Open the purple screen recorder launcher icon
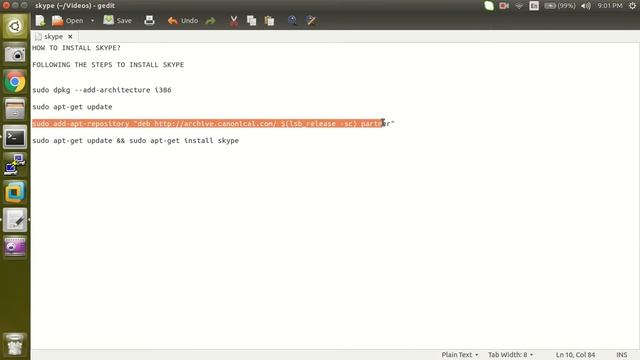640x360 pixels. click(15, 247)
